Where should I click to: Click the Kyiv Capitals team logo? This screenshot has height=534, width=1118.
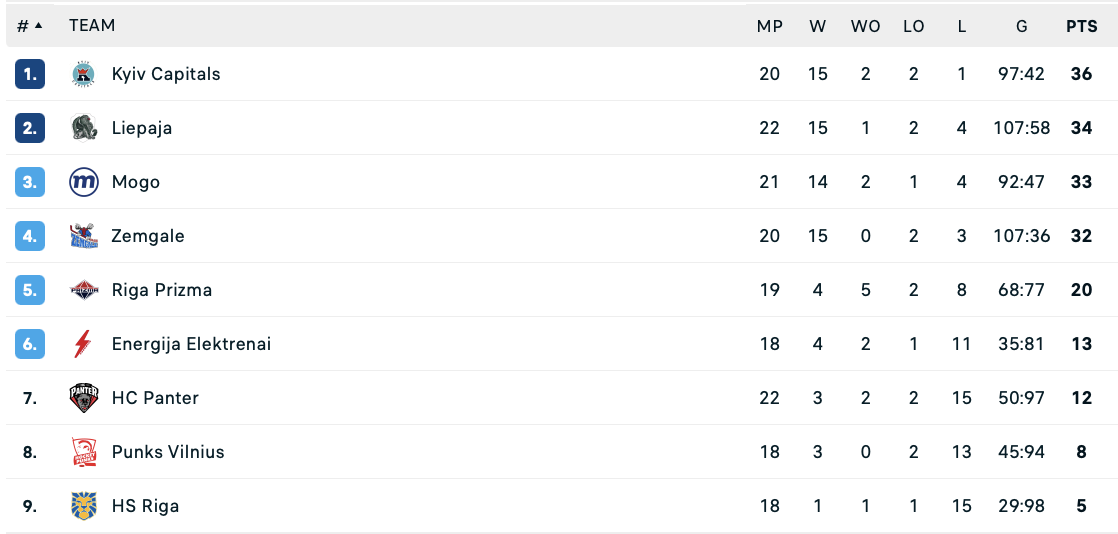(x=83, y=74)
